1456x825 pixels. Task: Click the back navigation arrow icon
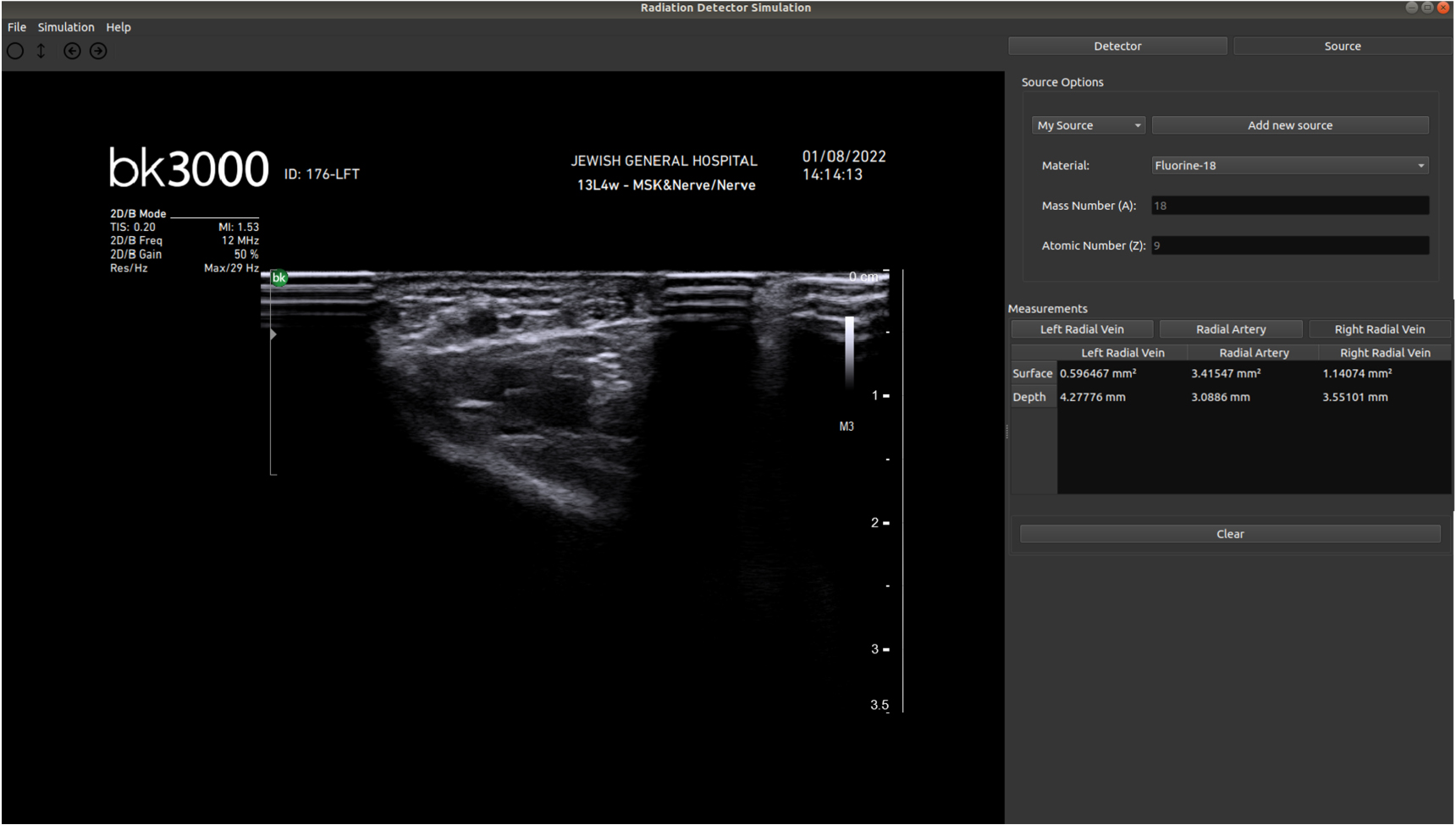71,51
